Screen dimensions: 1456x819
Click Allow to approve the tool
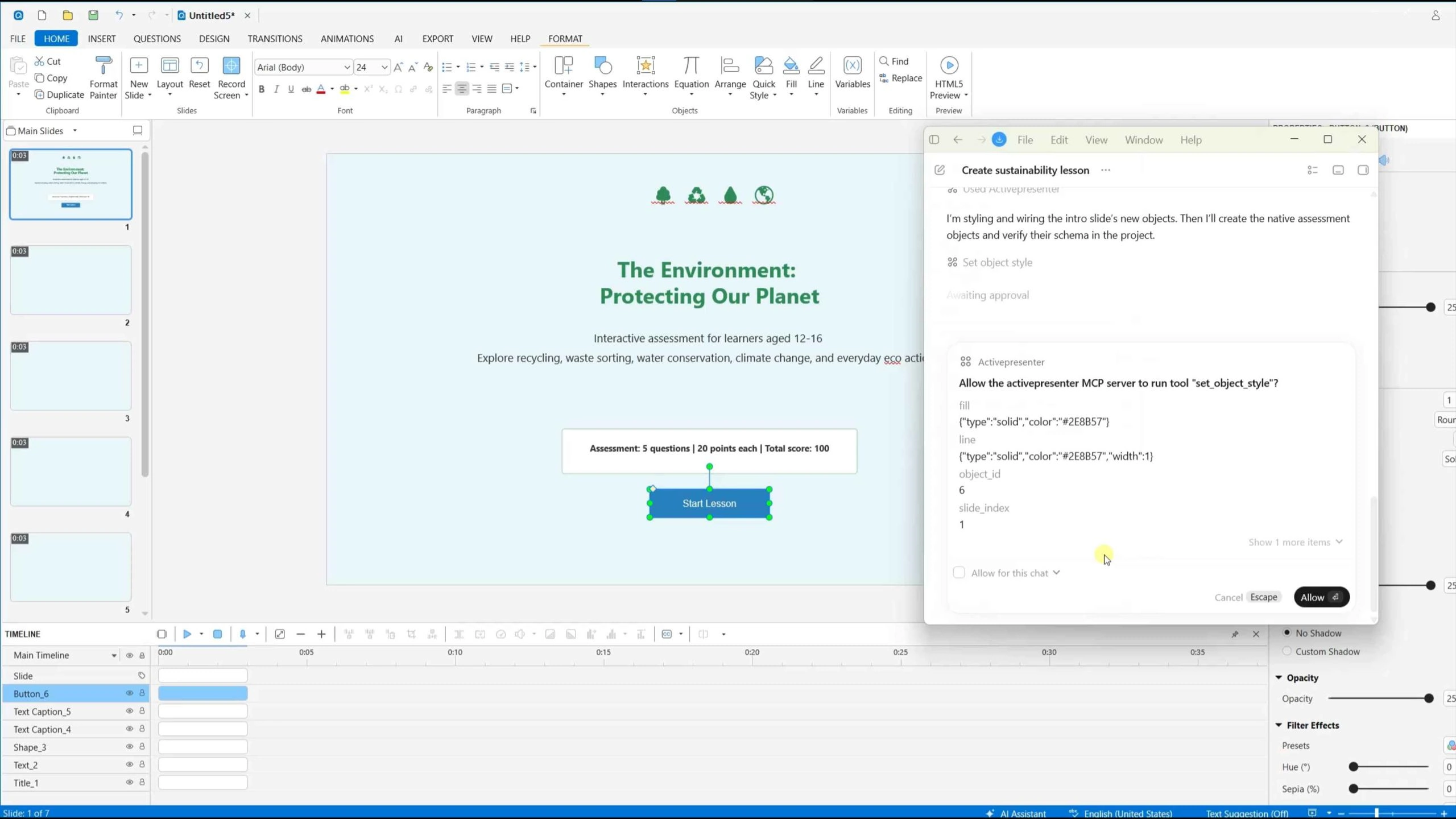coord(1321,597)
